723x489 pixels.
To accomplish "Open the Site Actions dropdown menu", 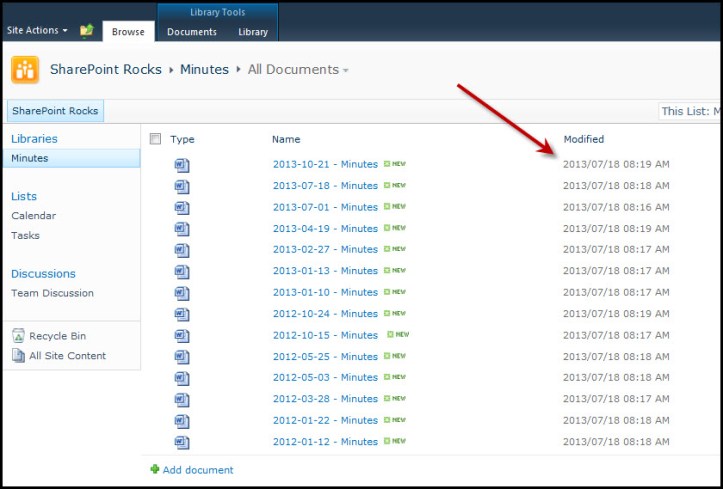I will tap(37, 30).
